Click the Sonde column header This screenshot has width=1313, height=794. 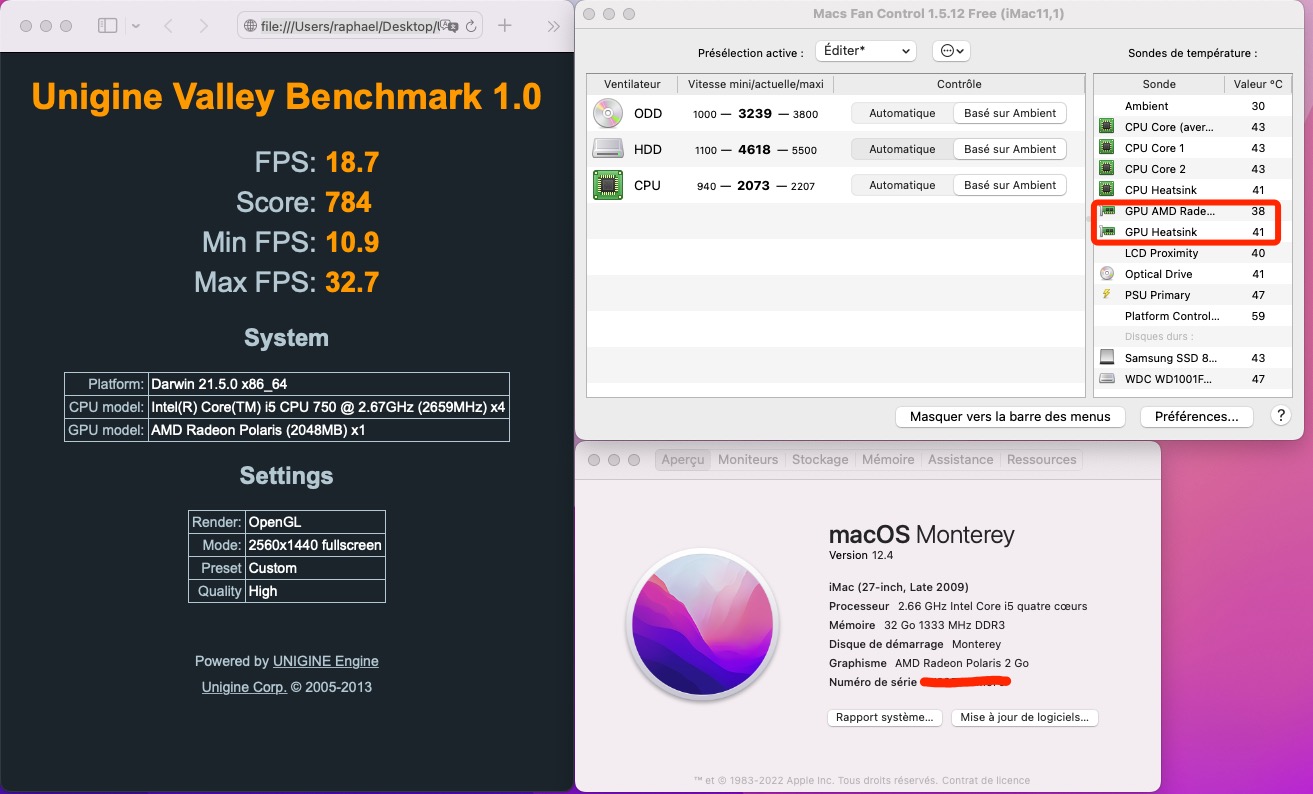tap(1159, 84)
